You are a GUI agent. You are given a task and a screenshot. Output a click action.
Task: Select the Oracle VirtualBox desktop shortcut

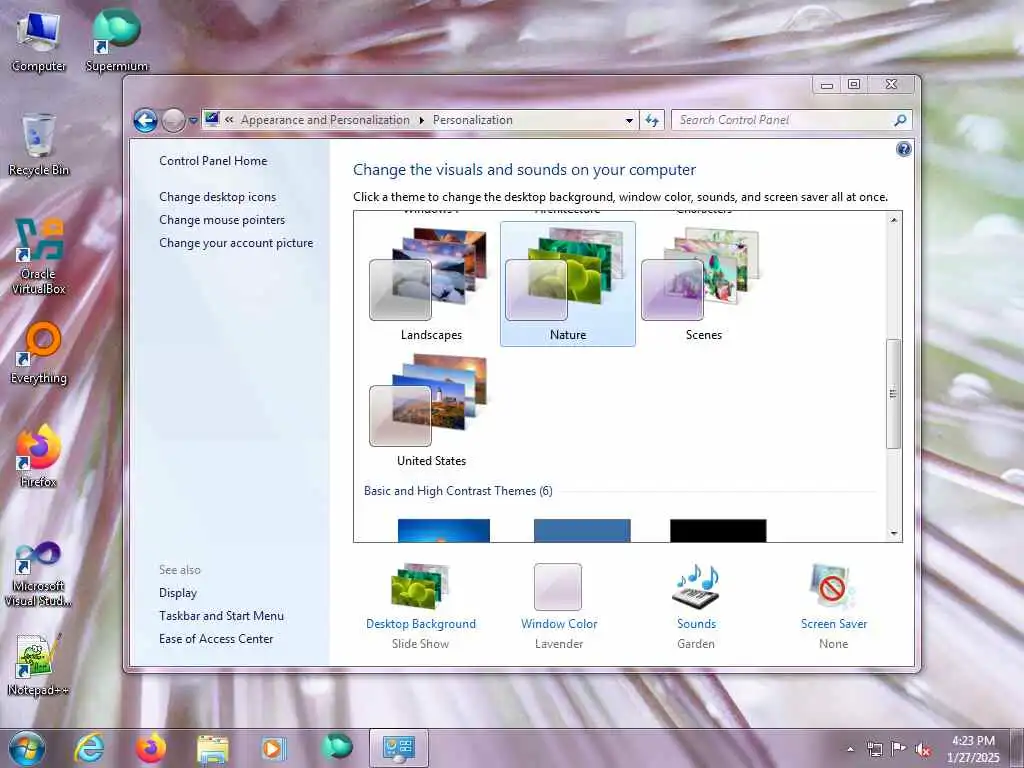(39, 256)
